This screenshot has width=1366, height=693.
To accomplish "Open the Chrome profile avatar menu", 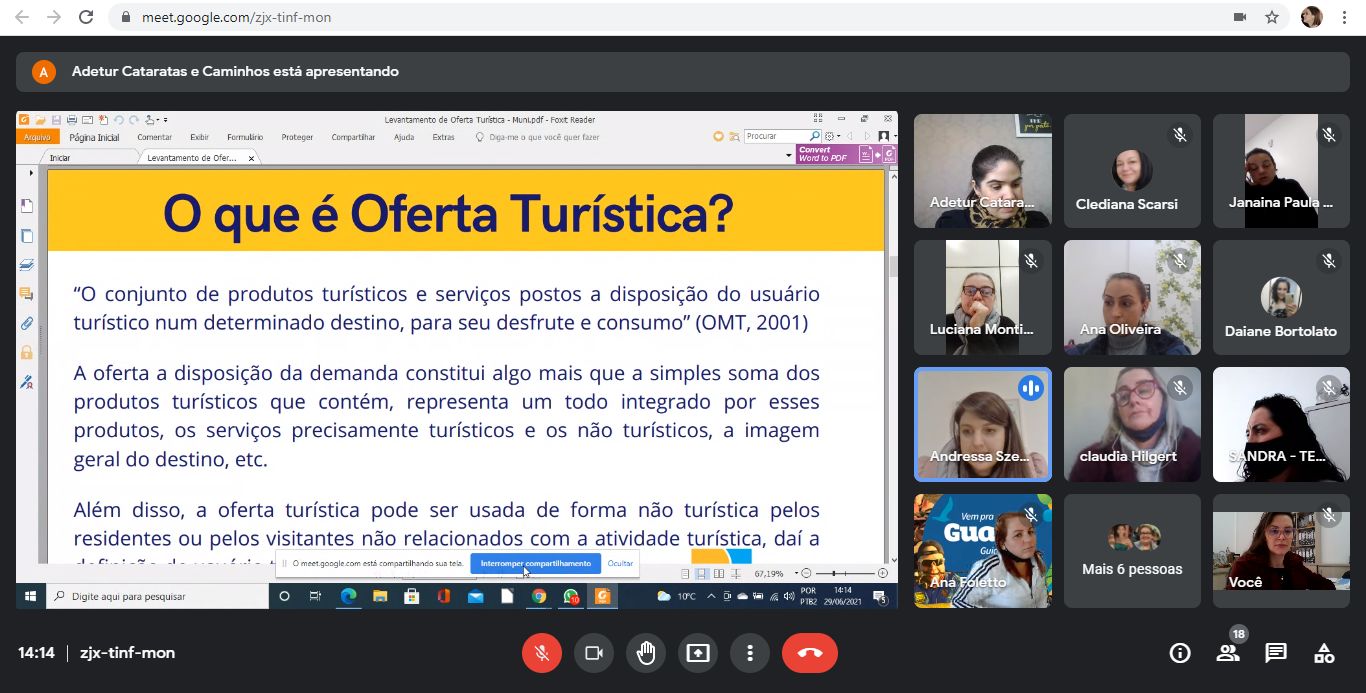I will pos(1311,17).
